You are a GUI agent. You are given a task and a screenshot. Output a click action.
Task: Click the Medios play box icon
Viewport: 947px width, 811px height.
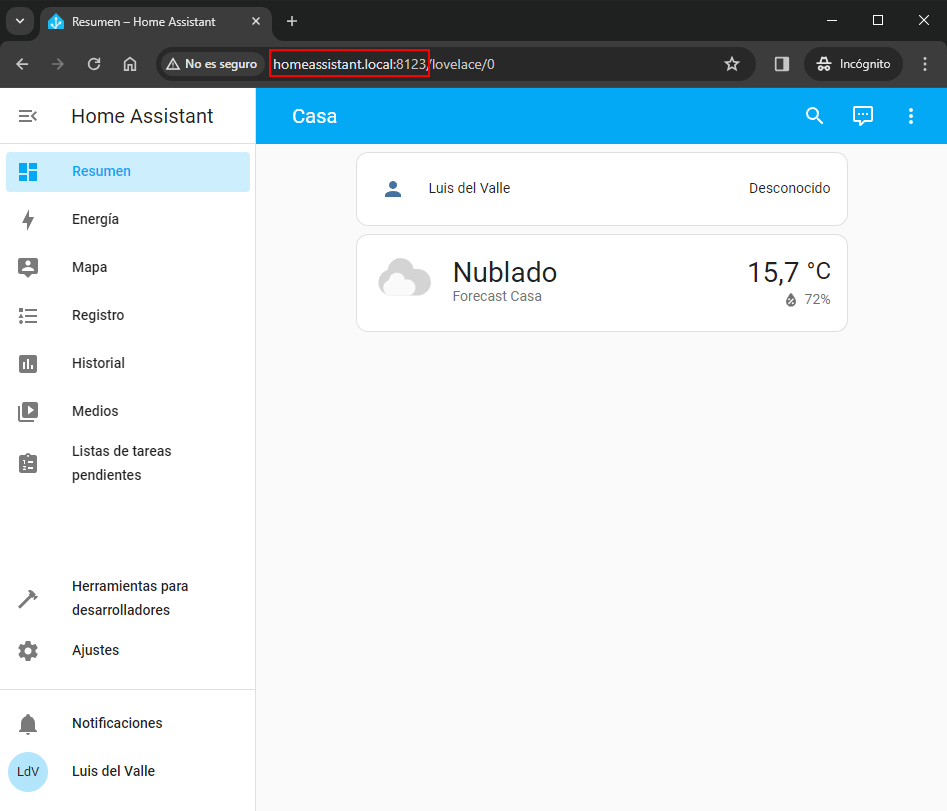28,412
